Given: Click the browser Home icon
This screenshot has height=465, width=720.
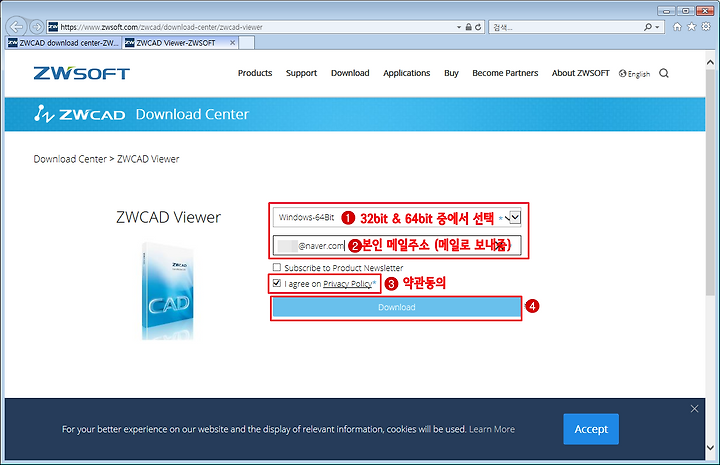Looking at the screenshot, I should pyautogui.click(x=677, y=27).
